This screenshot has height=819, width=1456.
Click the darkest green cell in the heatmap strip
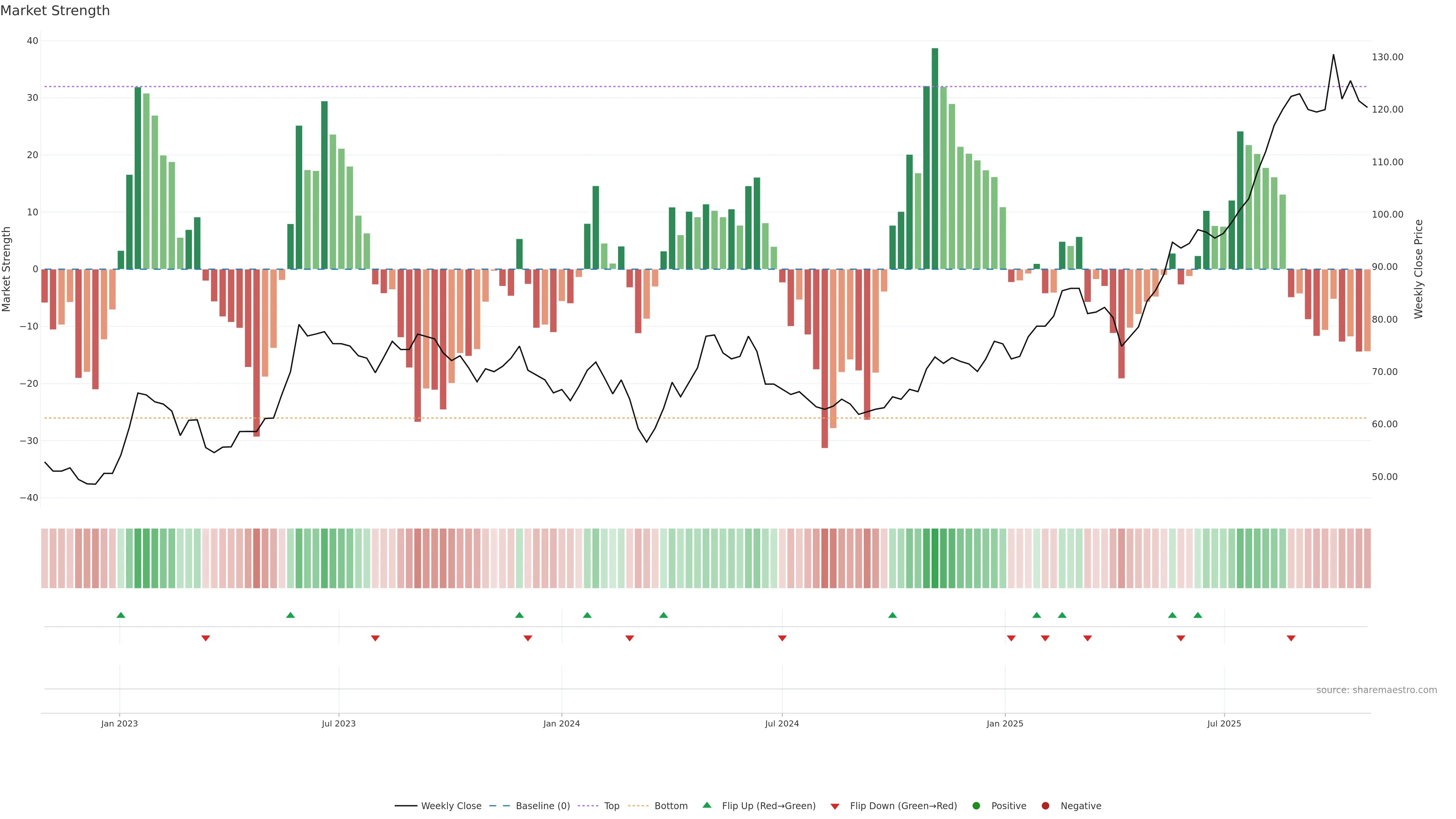coord(935,559)
